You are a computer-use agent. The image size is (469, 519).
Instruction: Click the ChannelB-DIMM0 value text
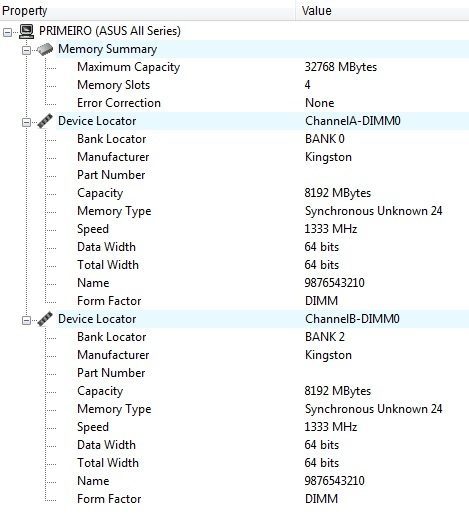[352, 319]
